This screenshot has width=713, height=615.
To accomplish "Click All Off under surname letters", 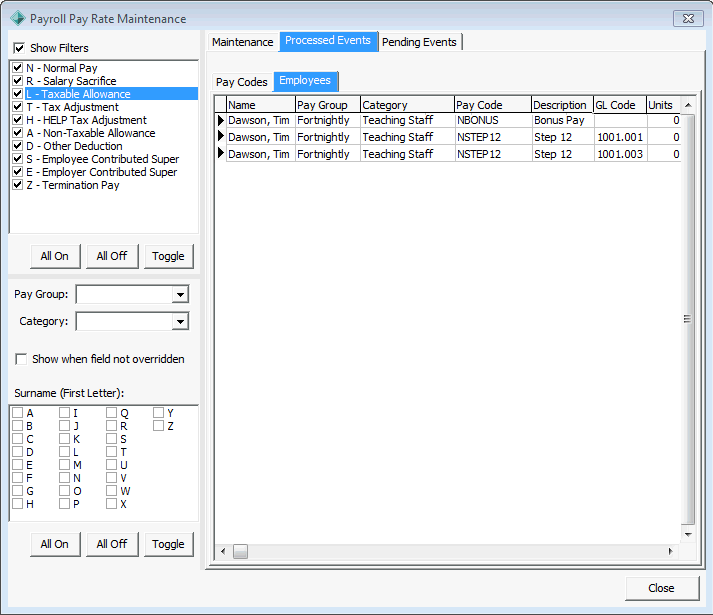I will point(112,544).
